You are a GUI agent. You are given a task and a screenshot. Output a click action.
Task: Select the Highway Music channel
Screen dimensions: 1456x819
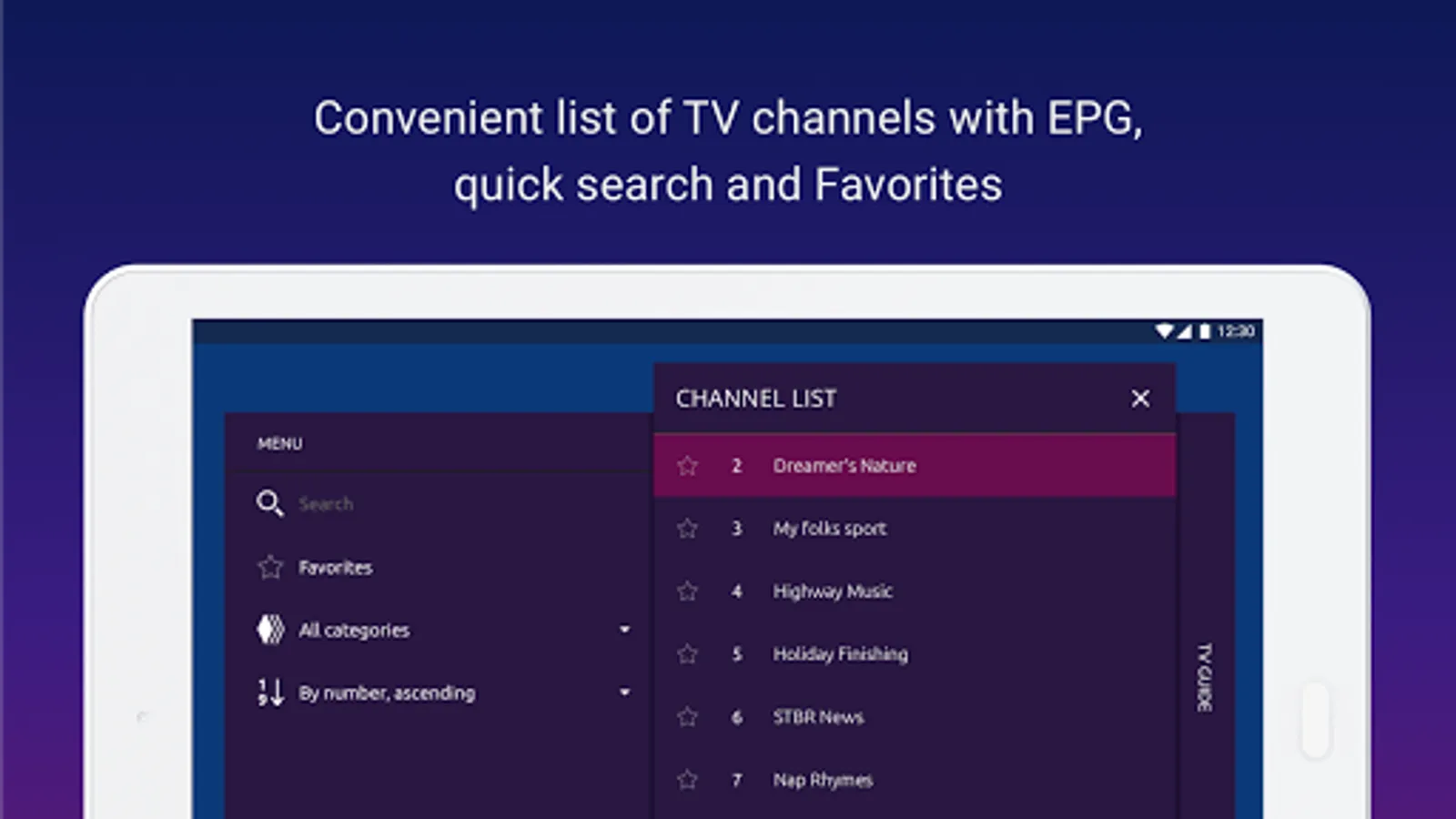915,591
